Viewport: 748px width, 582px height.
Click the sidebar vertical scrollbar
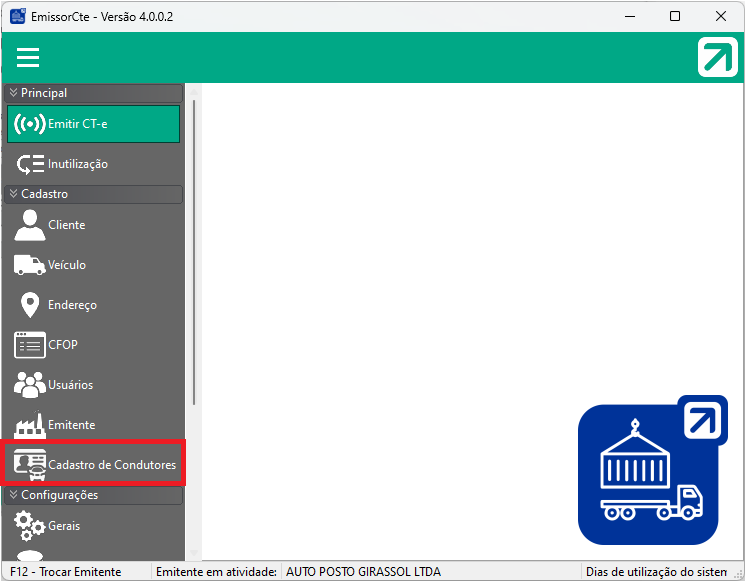(x=194, y=250)
